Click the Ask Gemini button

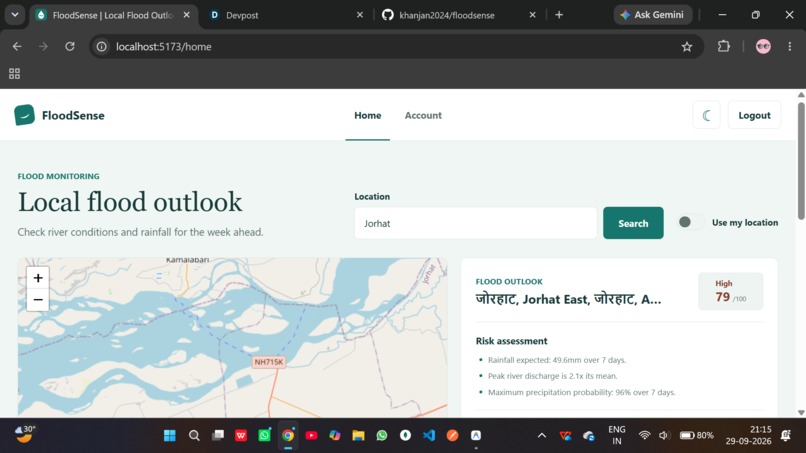pos(652,15)
